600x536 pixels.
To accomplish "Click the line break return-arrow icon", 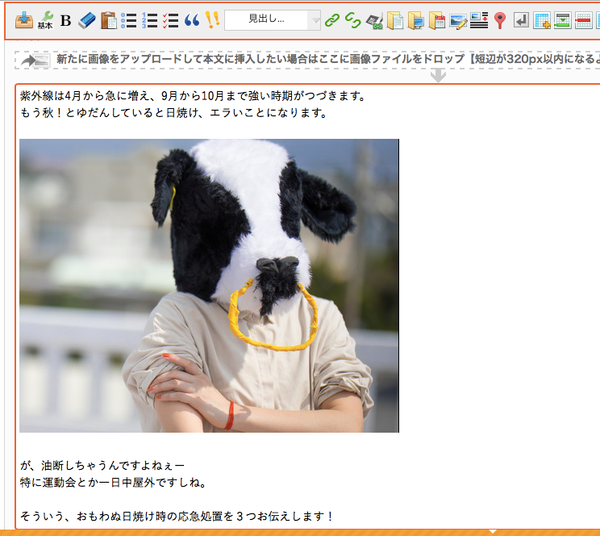I will pyautogui.click(x=521, y=20).
